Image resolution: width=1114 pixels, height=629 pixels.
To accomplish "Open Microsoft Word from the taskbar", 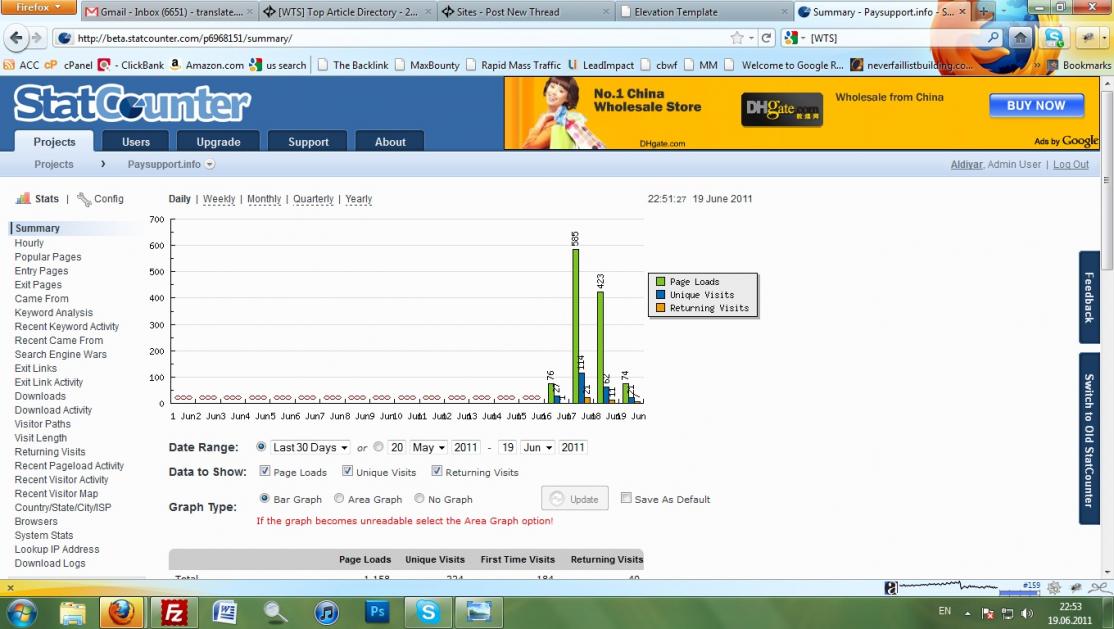I will 225,612.
